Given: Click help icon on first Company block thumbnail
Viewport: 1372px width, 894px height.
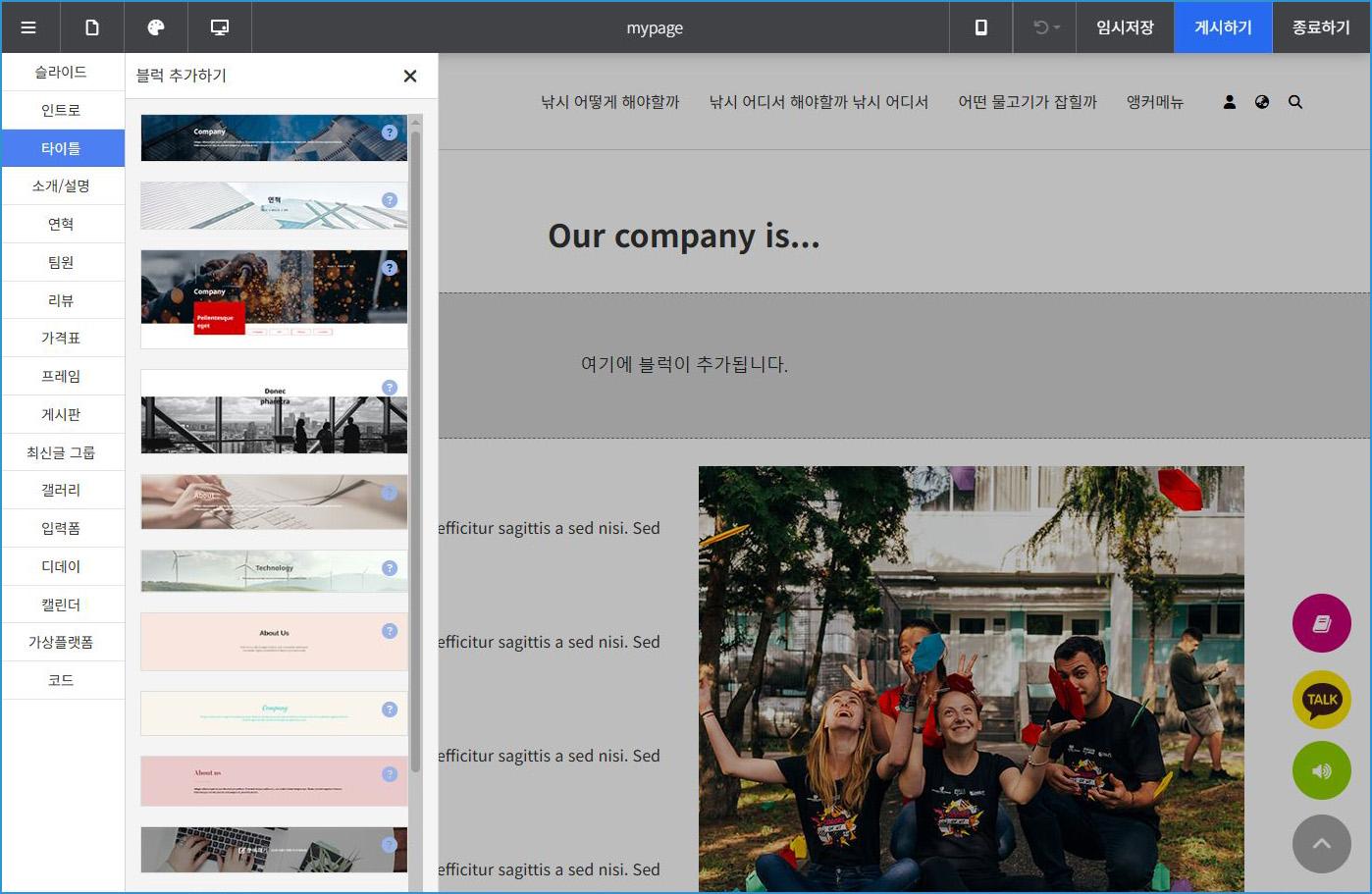Looking at the screenshot, I should [390, 131].
